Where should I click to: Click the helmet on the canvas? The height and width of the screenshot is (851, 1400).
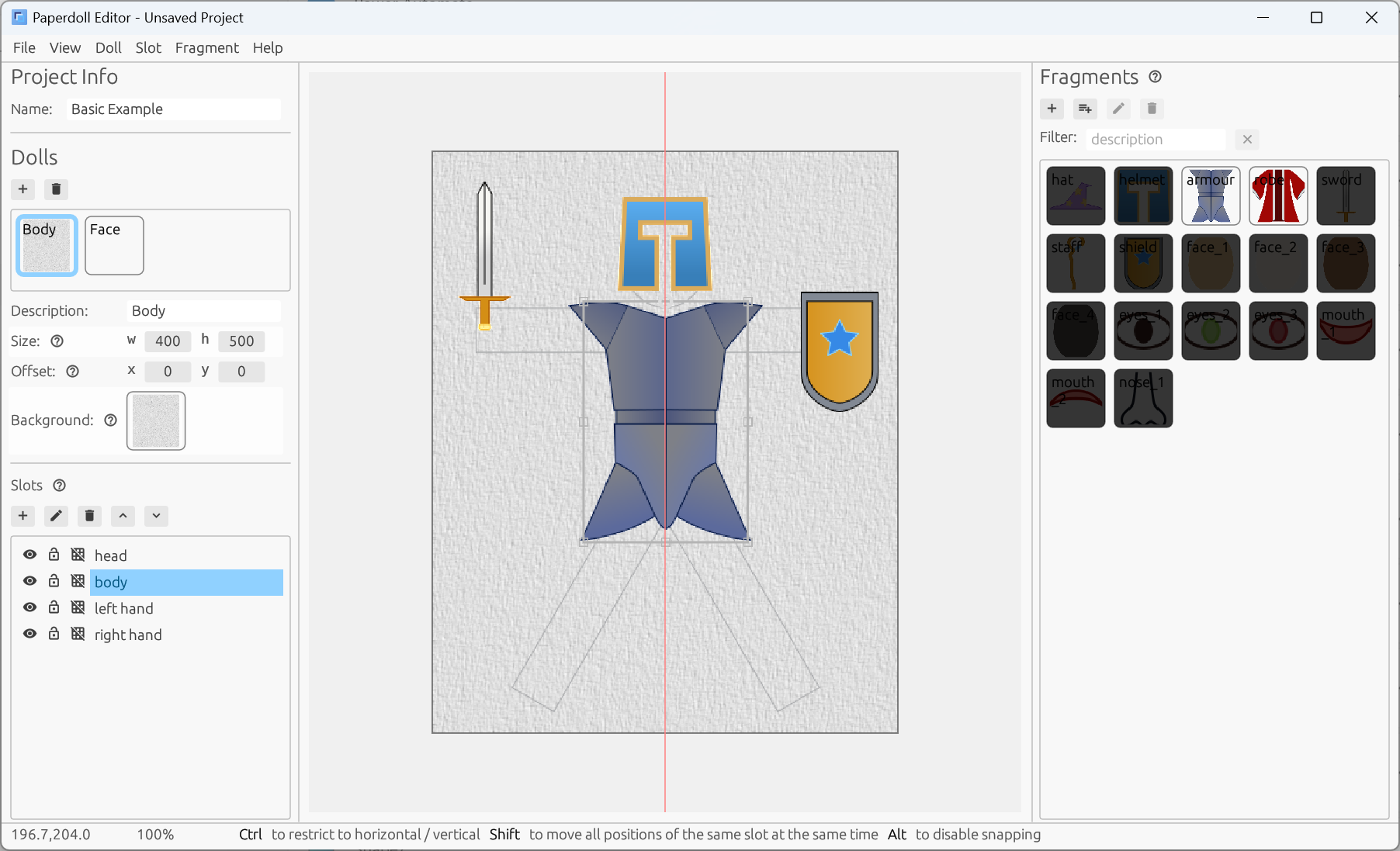click(x=665, y=244)
